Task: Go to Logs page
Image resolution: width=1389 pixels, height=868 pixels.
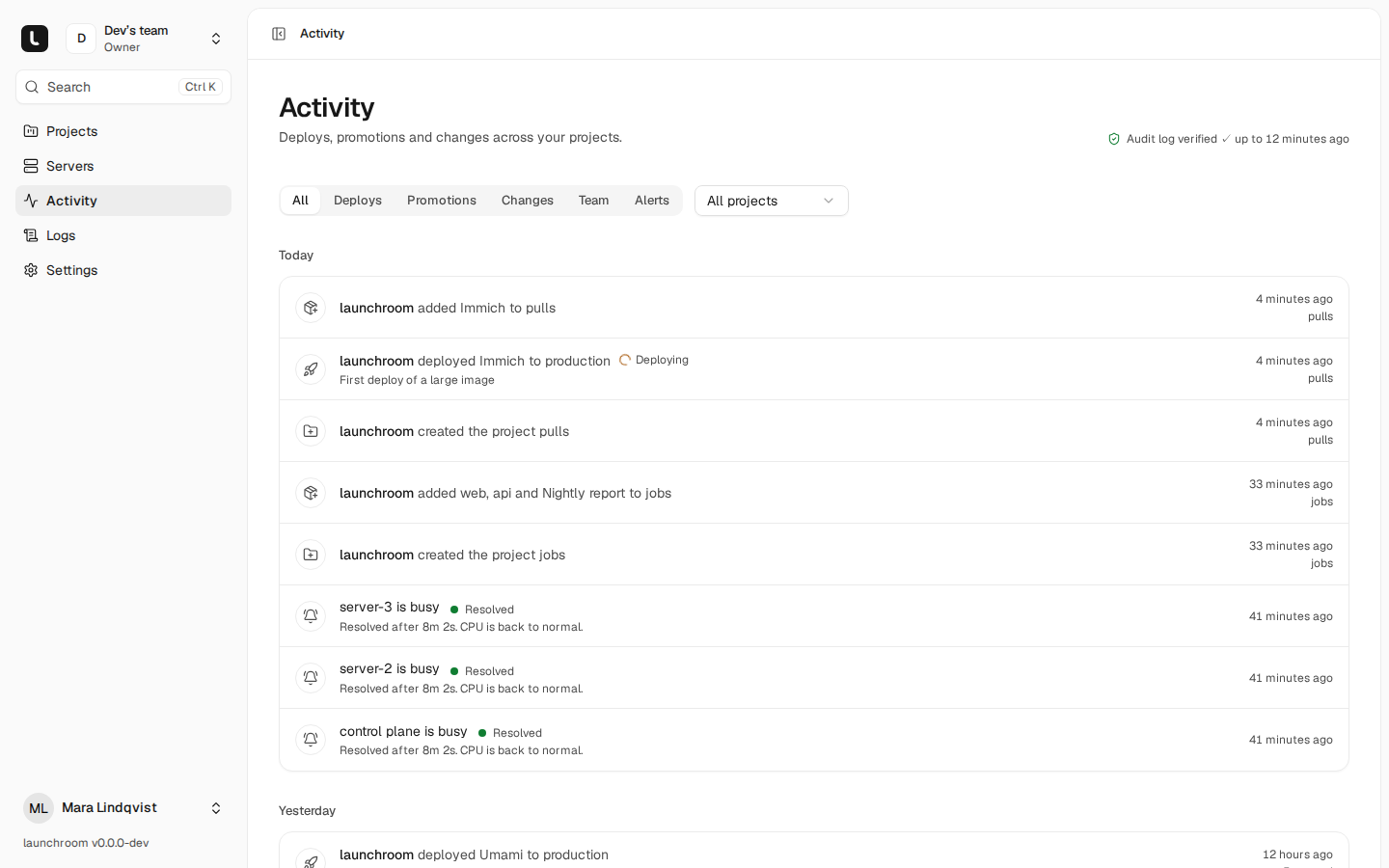Action: 123,235
